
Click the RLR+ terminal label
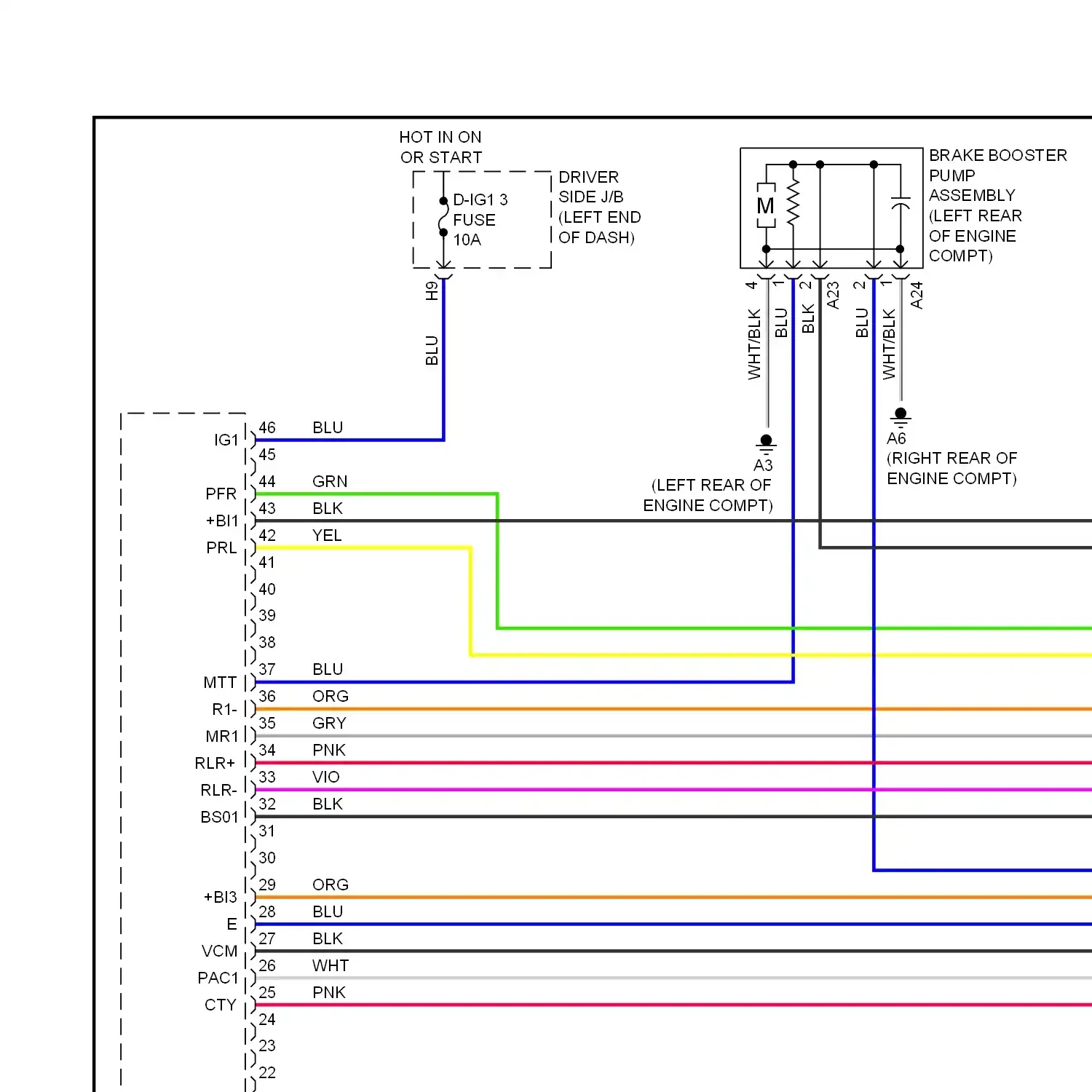215,763
